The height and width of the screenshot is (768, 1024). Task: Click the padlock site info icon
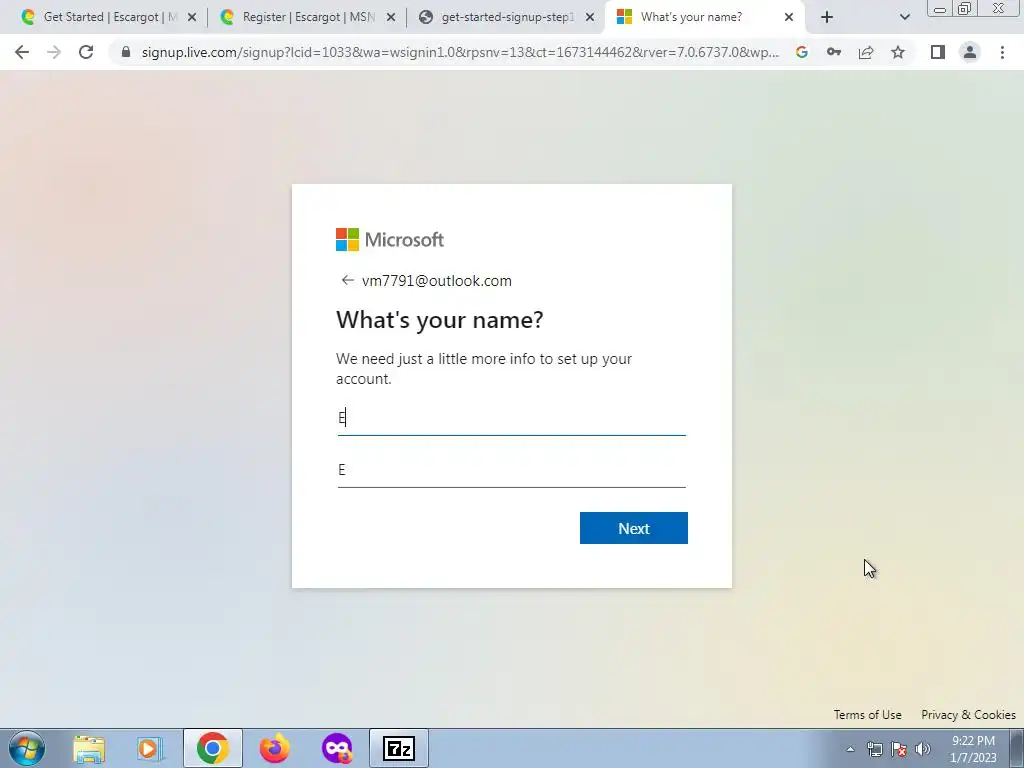pyautogui.click(x=125, y=52)
